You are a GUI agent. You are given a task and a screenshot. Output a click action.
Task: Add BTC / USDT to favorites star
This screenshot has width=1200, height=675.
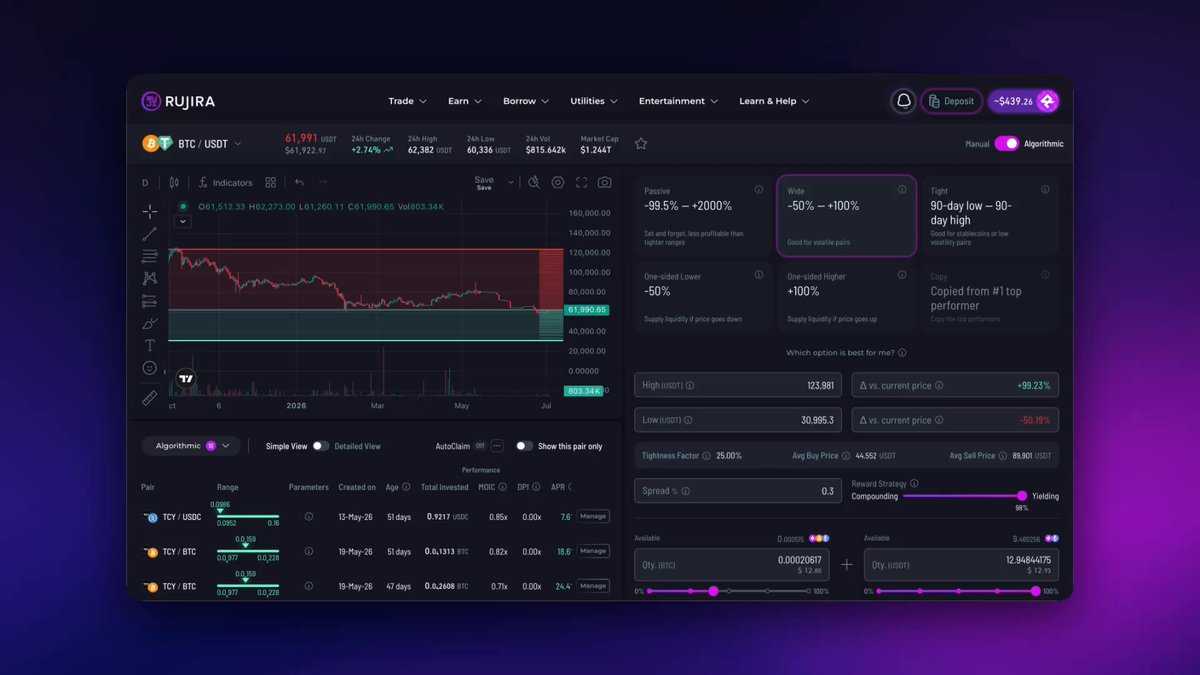coord(641,144)
